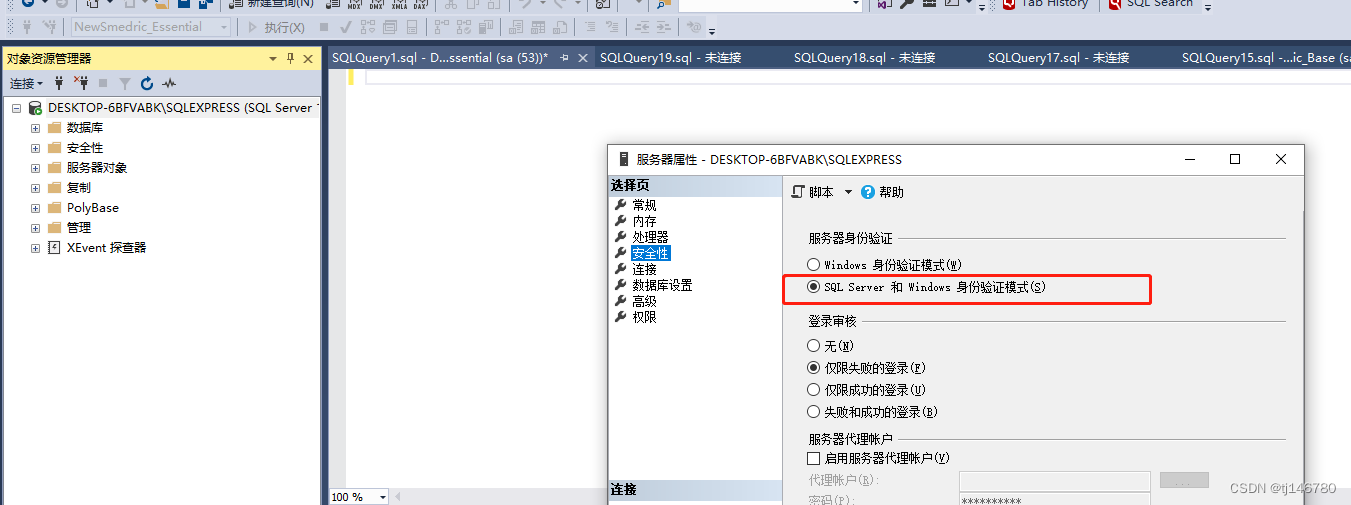Pin the Object Explorer panel (auto-hide)
The height and width of the screenshot is (505, 1351).
[291, 59]
